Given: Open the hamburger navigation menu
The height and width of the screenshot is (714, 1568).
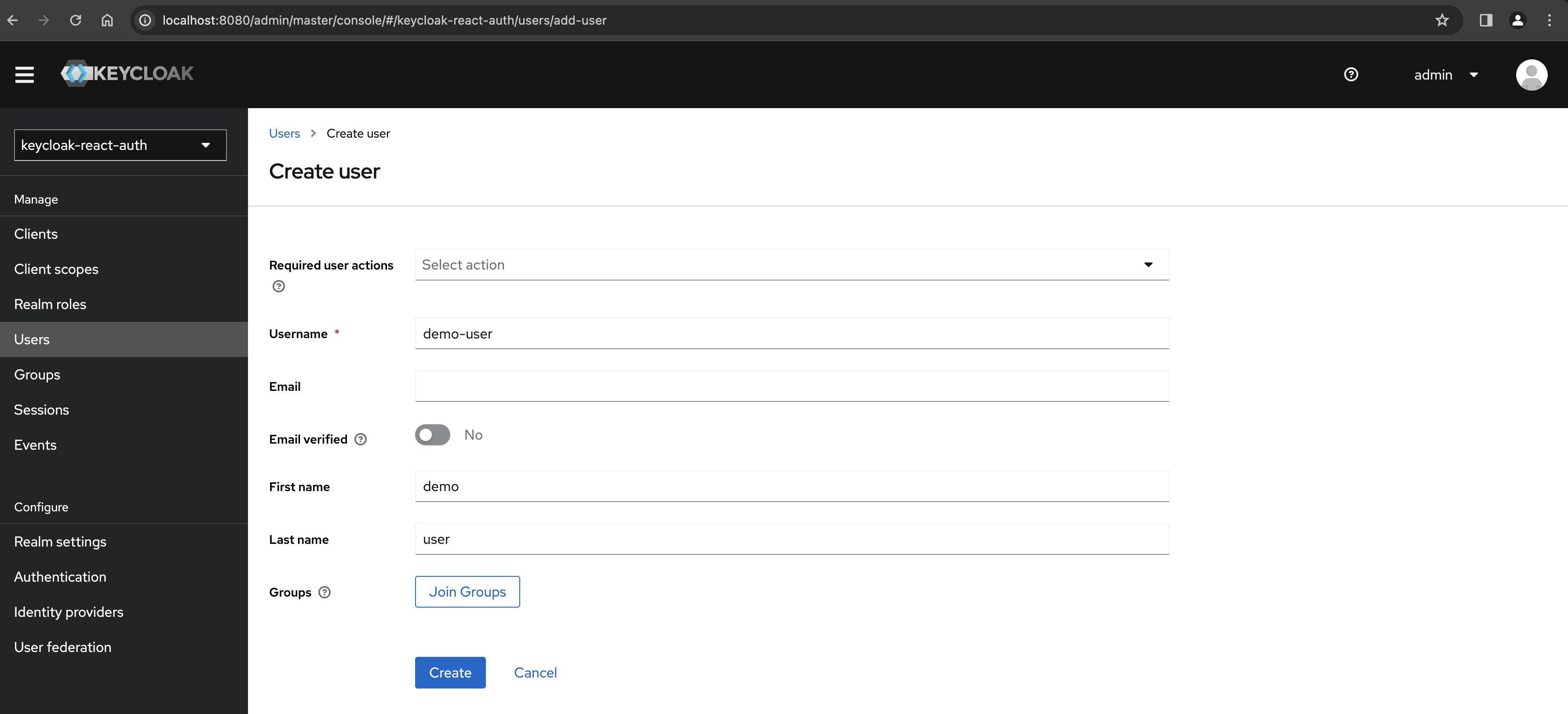Looking at the screenshot, I should pos(24,74).
